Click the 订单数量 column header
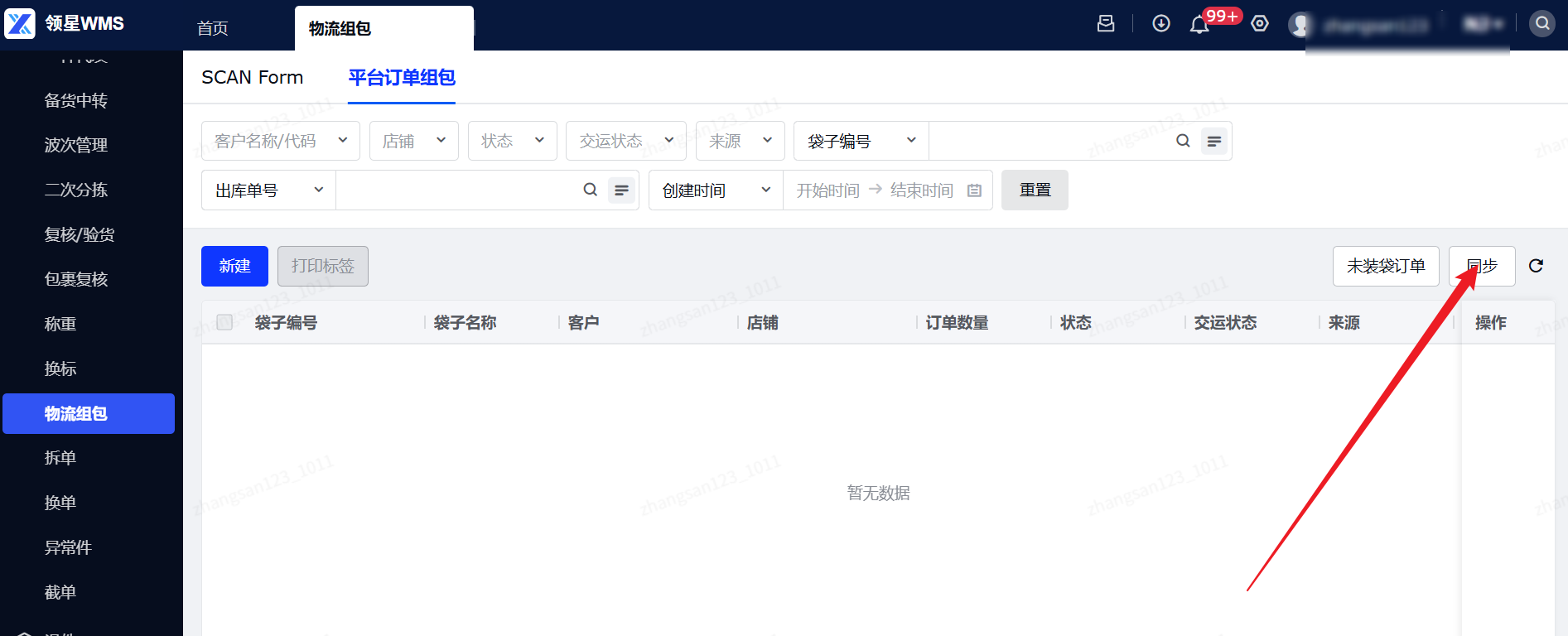This screenshot has width=1568, height=636. (957, 322)
